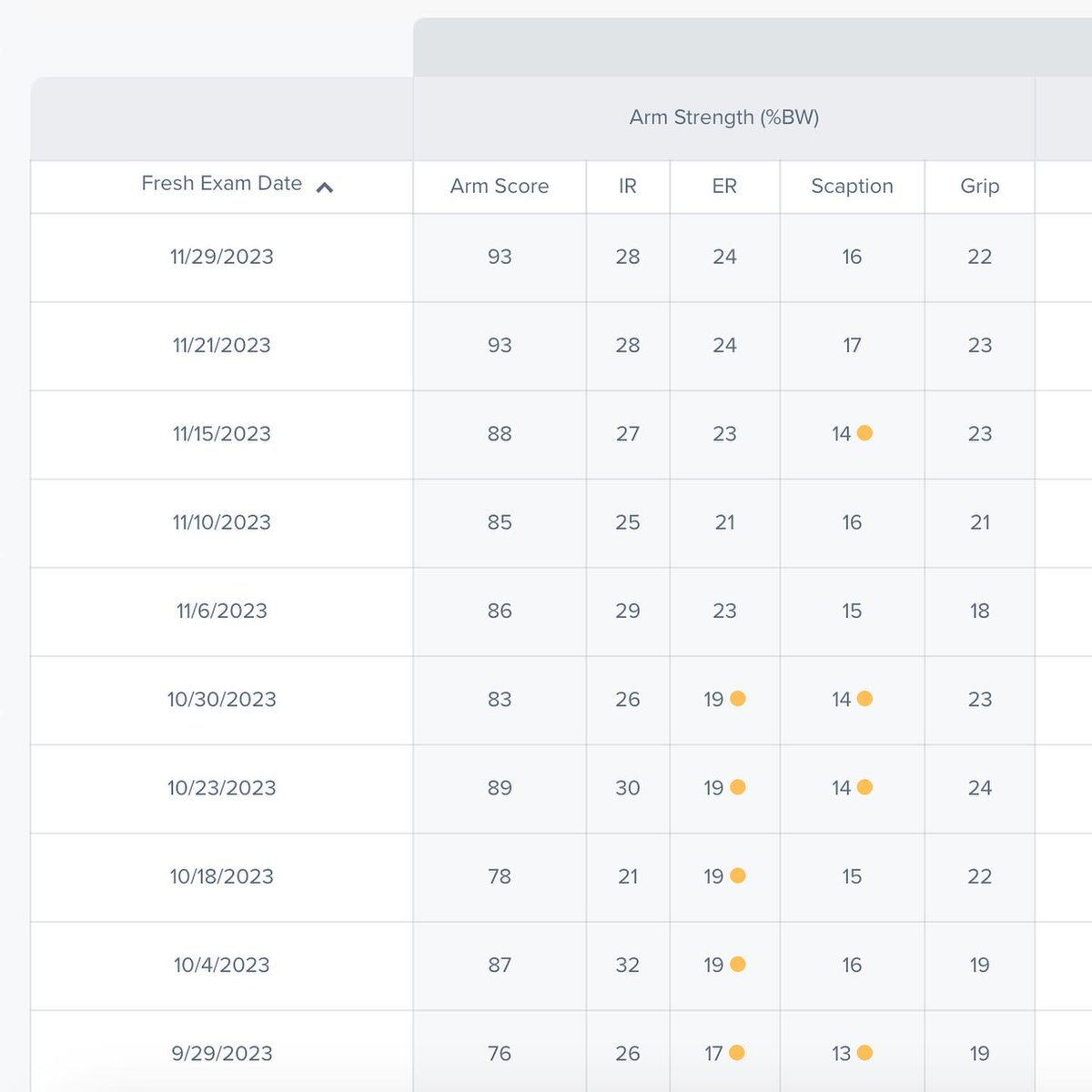Click the yellow flag on ER 10/18/2023
1092x1092 pixels.
(x=738, y=875)
